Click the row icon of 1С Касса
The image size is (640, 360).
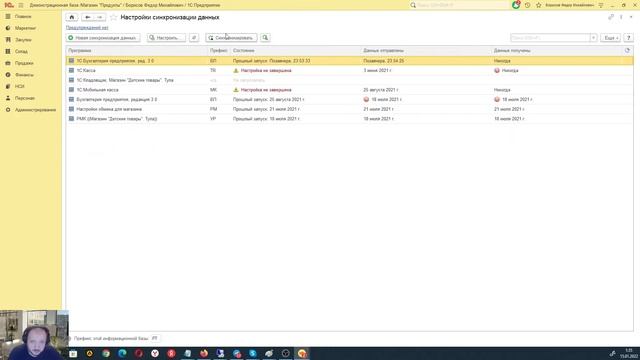point(71,70)
